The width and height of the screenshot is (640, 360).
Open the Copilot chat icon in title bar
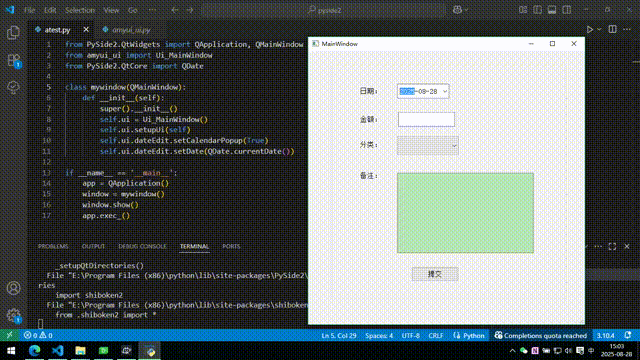tap(457, 10)
